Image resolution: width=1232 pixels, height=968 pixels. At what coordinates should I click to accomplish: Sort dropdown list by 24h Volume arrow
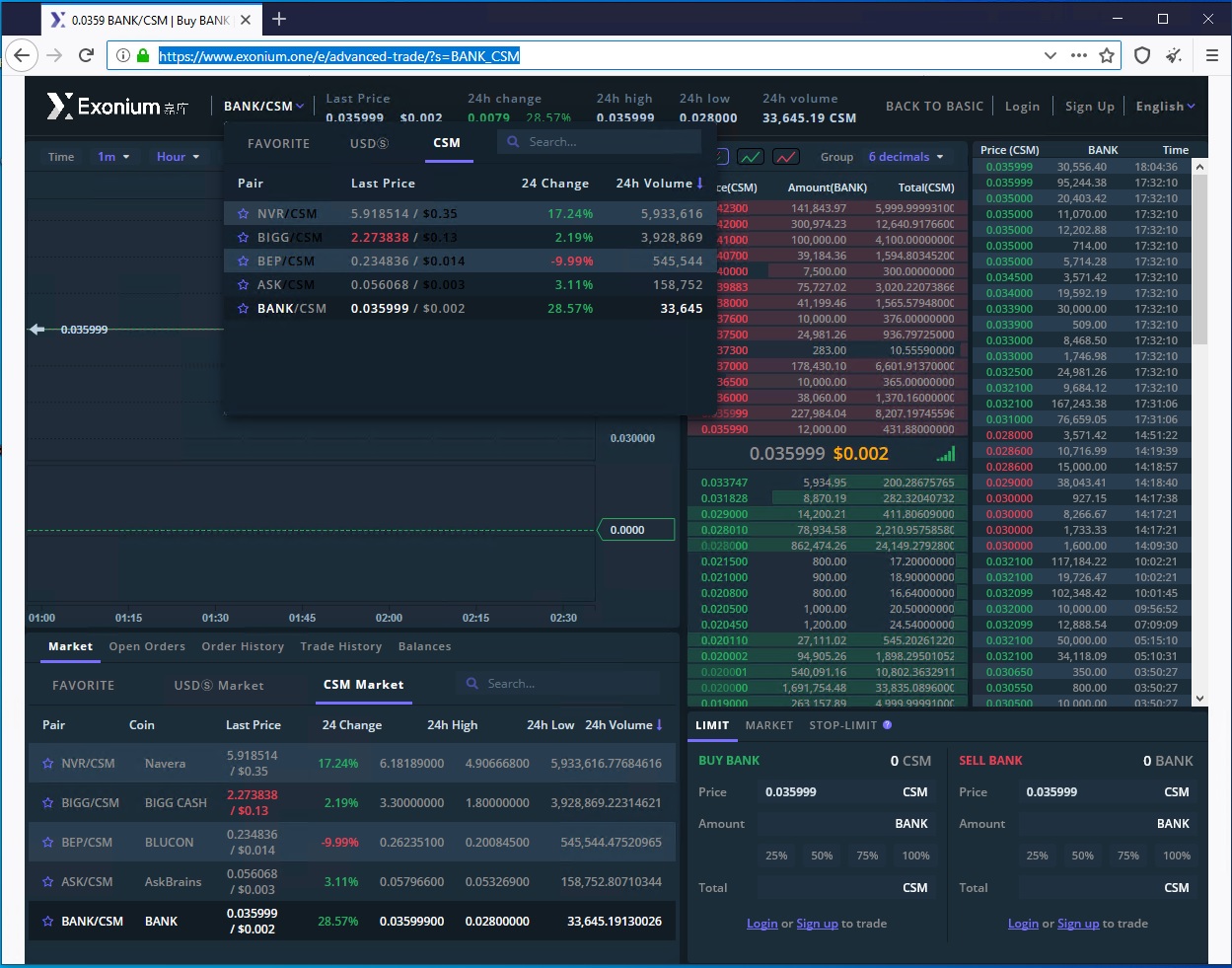point(700,183)
